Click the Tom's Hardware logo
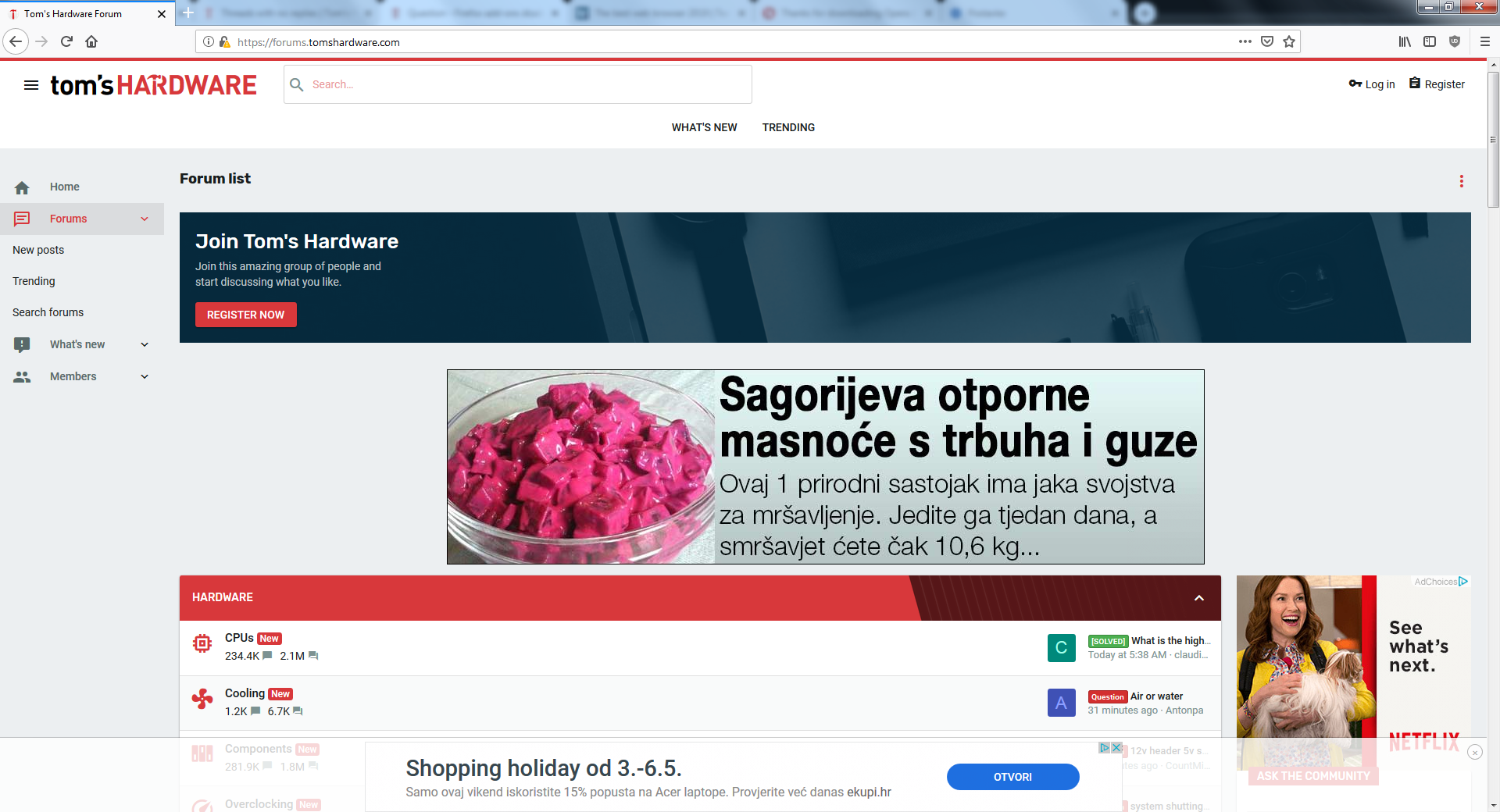 pyautogui.click(x=153, y=85)
